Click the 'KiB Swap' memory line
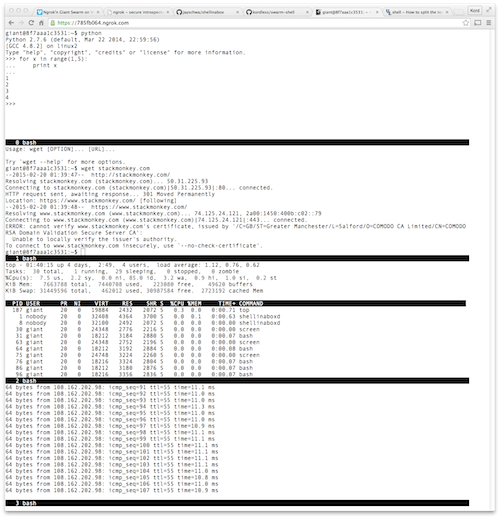 [134, 291]
